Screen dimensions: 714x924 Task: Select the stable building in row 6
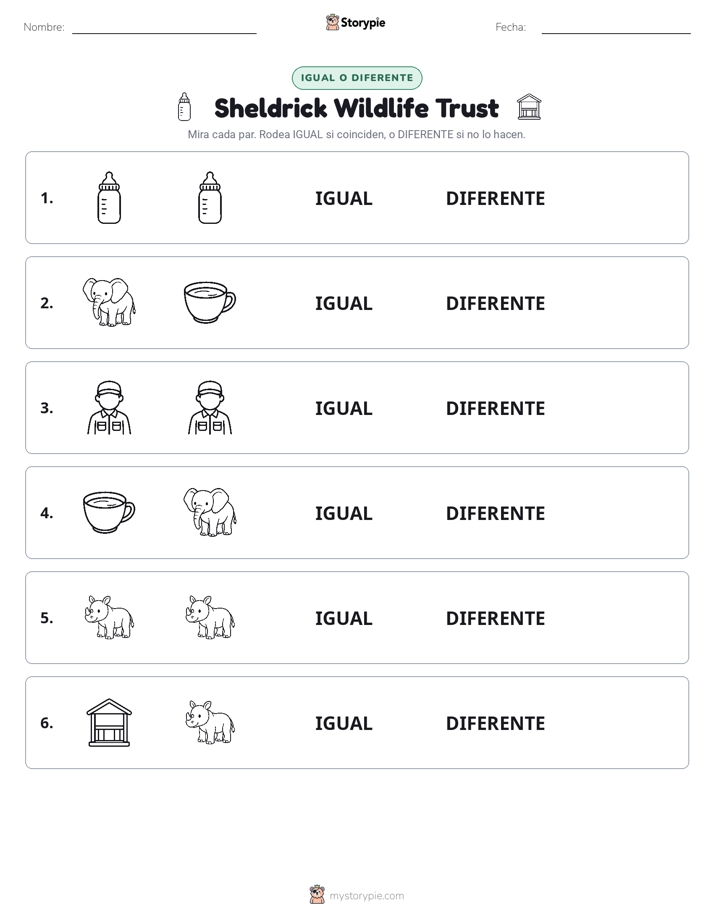[109, 722]
